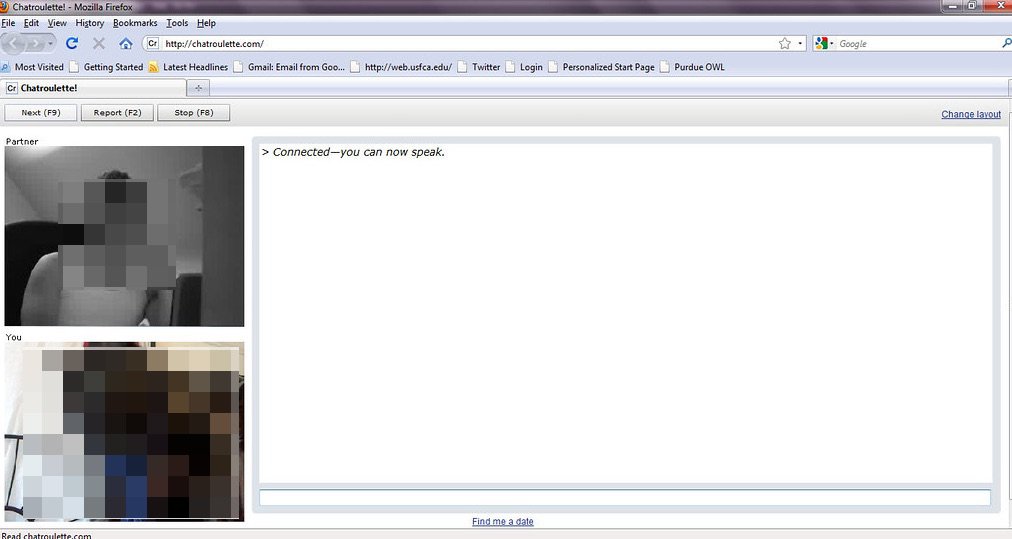Open the Edit menu

click(x=31, y=23)
